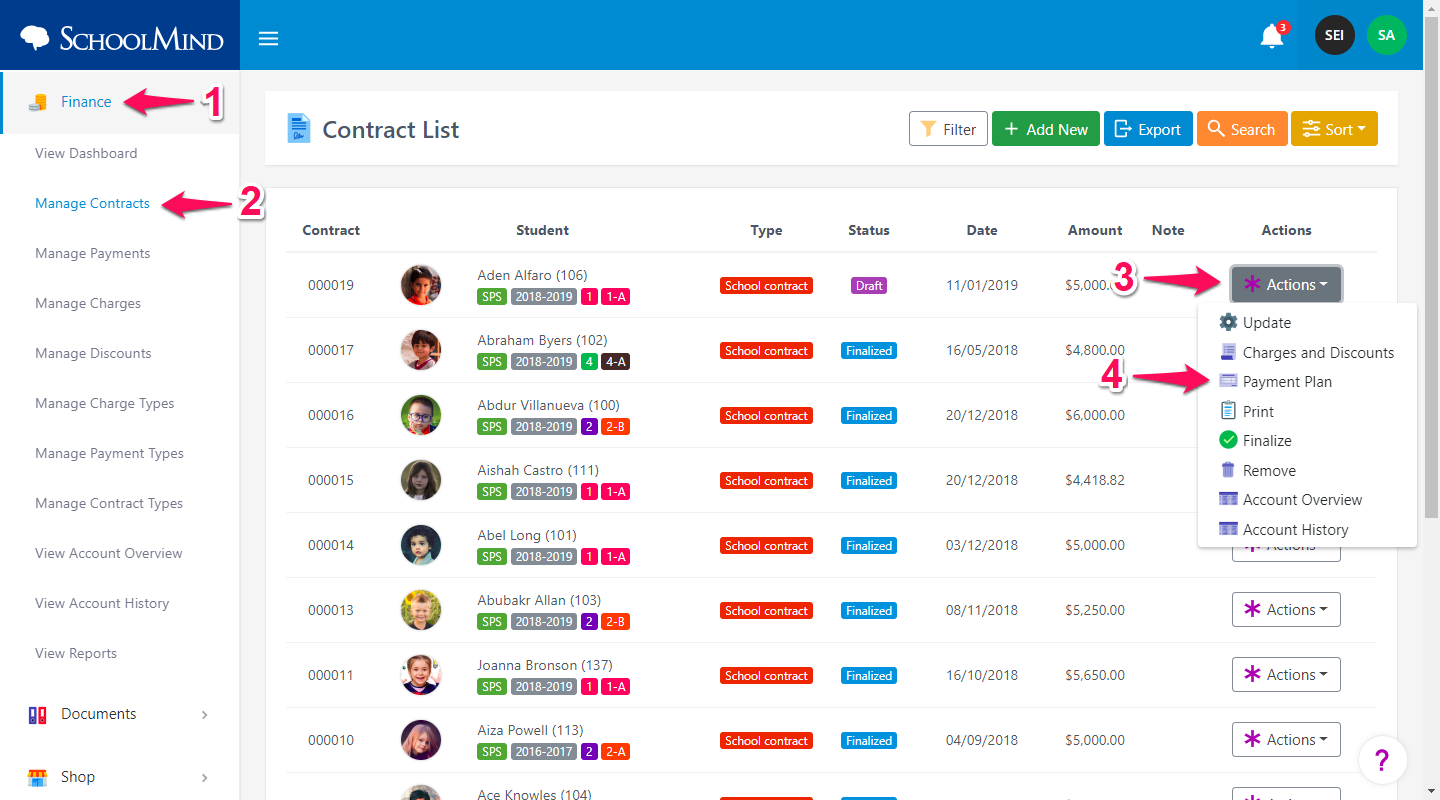Open Manage Charges
Image resolution: width=1440 pixels, height=800 pixels.
pyautogui.click(x=88, y=303)
